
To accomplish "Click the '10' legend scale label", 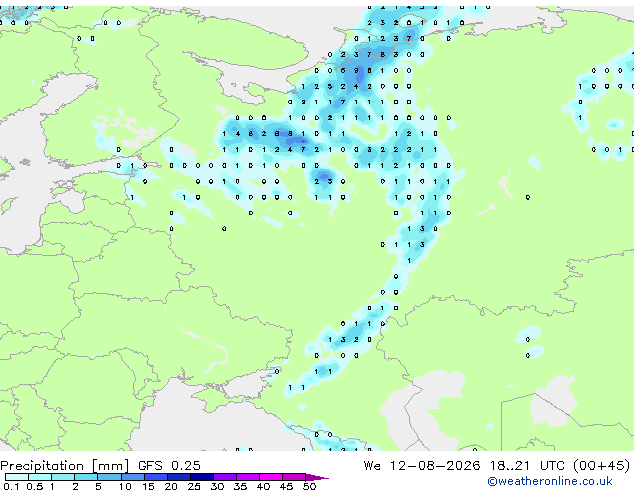I will point(125,486).
